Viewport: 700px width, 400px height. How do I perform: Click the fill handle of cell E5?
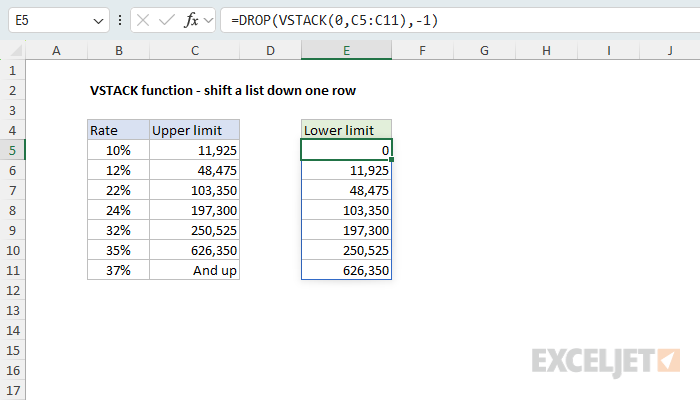pos(392,160)
